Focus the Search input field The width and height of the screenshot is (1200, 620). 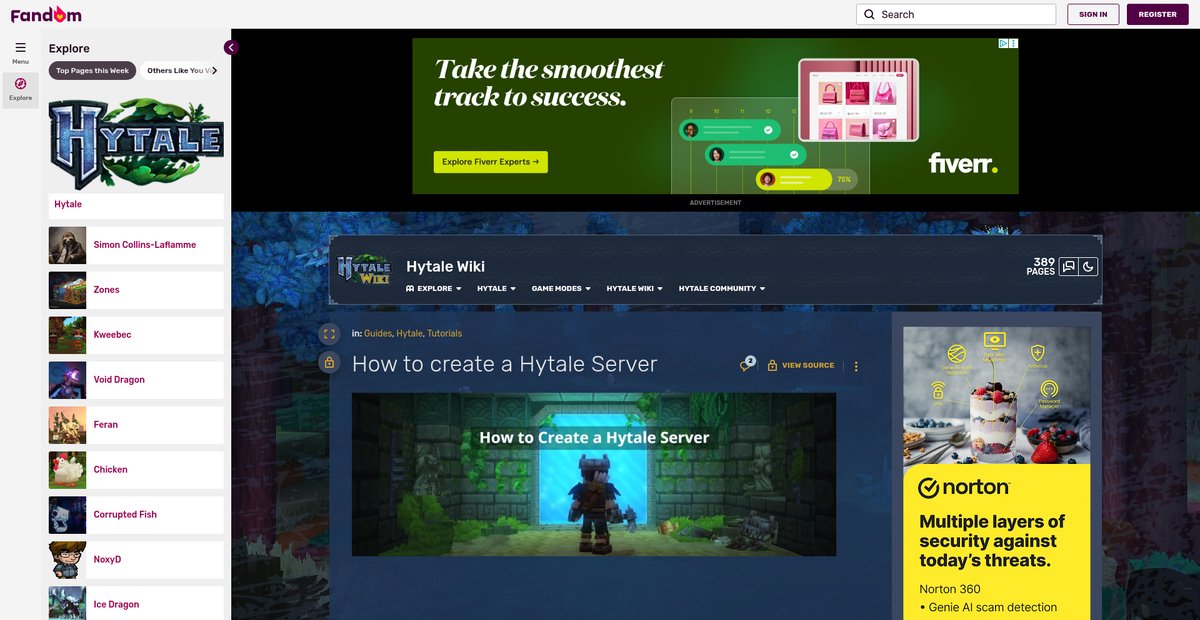pos(956,14)
